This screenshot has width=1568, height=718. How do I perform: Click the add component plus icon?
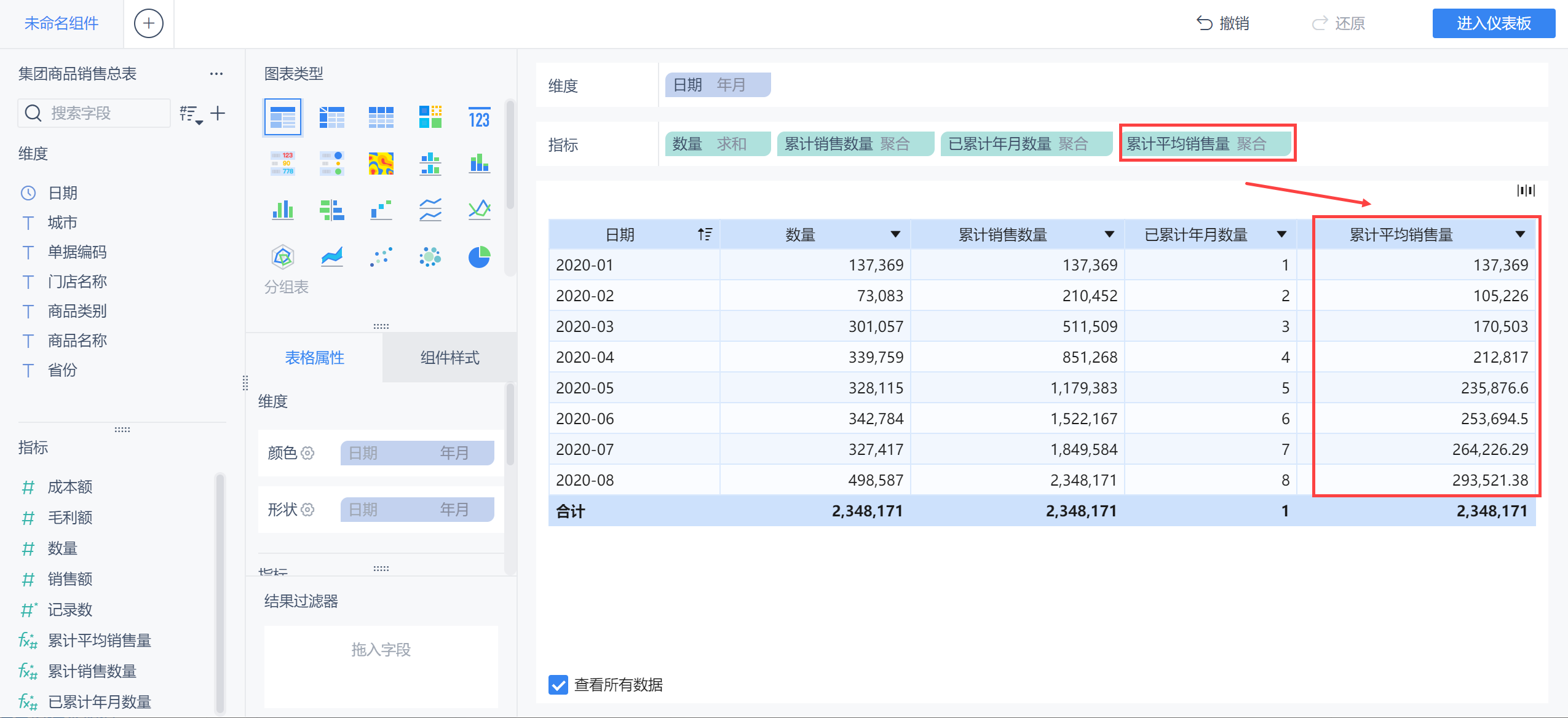(x=148, y=23)
